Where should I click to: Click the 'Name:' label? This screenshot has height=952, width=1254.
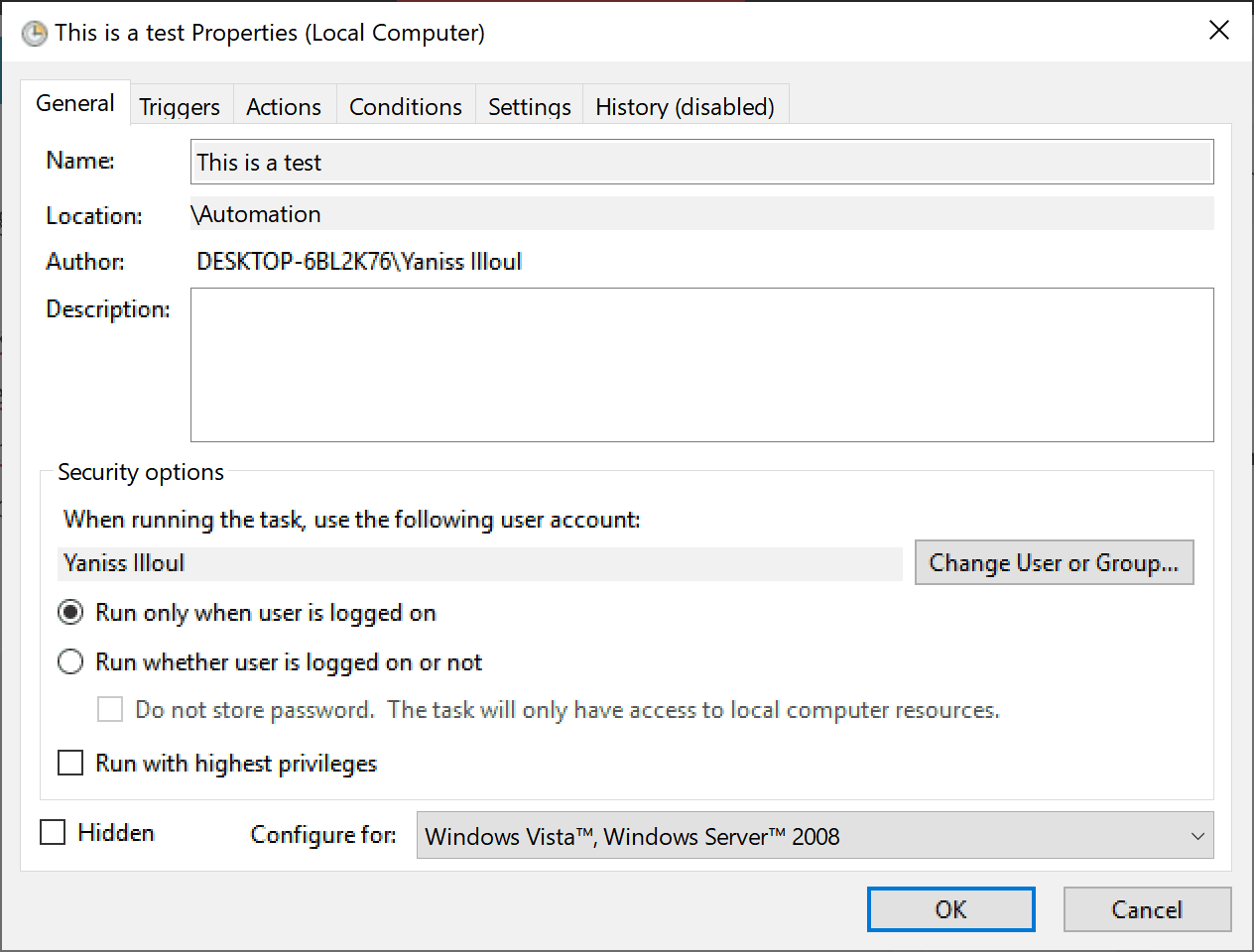pos(80,161)
